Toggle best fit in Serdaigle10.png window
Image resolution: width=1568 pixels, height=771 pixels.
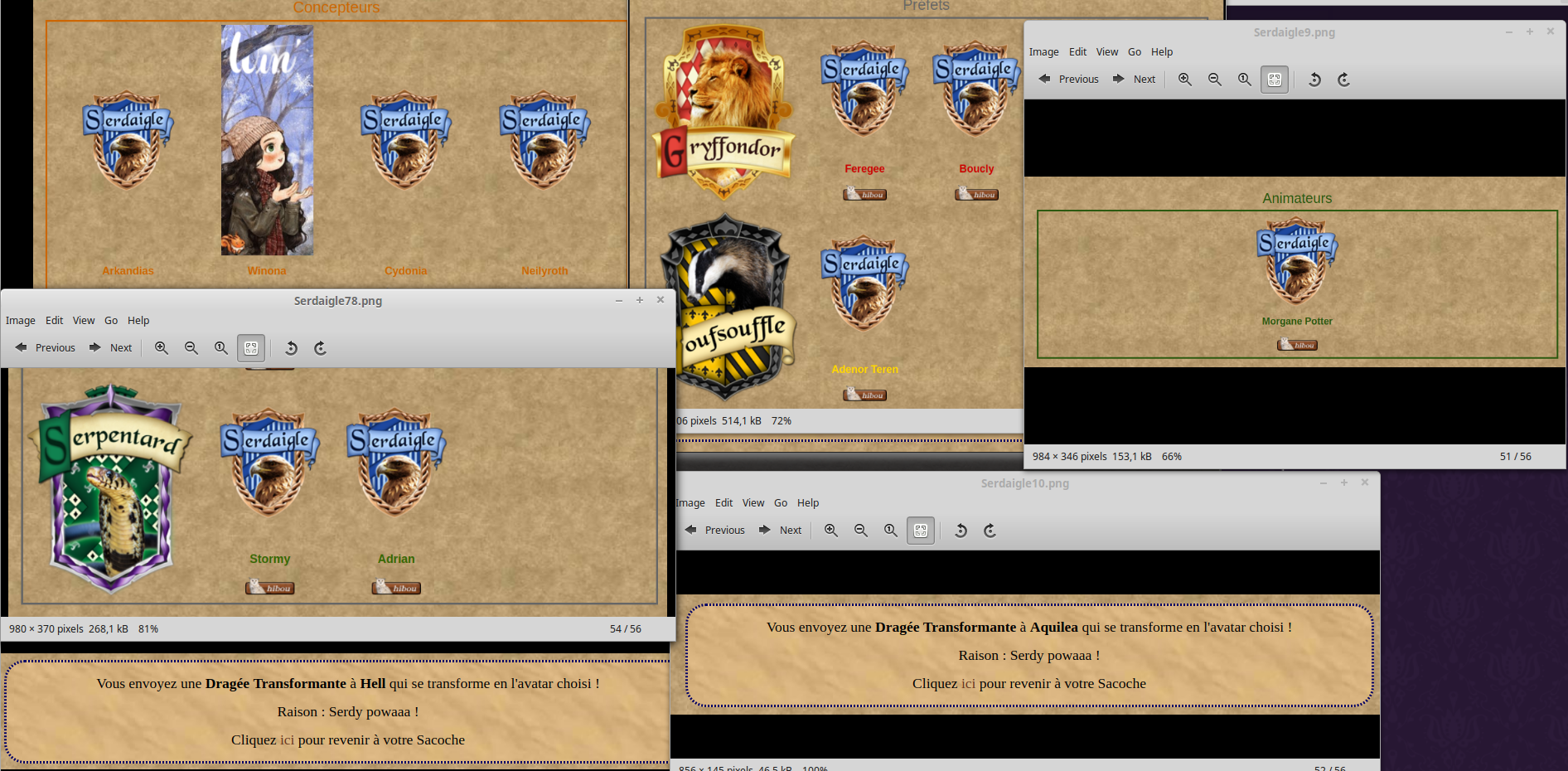[x=921, y=531]
